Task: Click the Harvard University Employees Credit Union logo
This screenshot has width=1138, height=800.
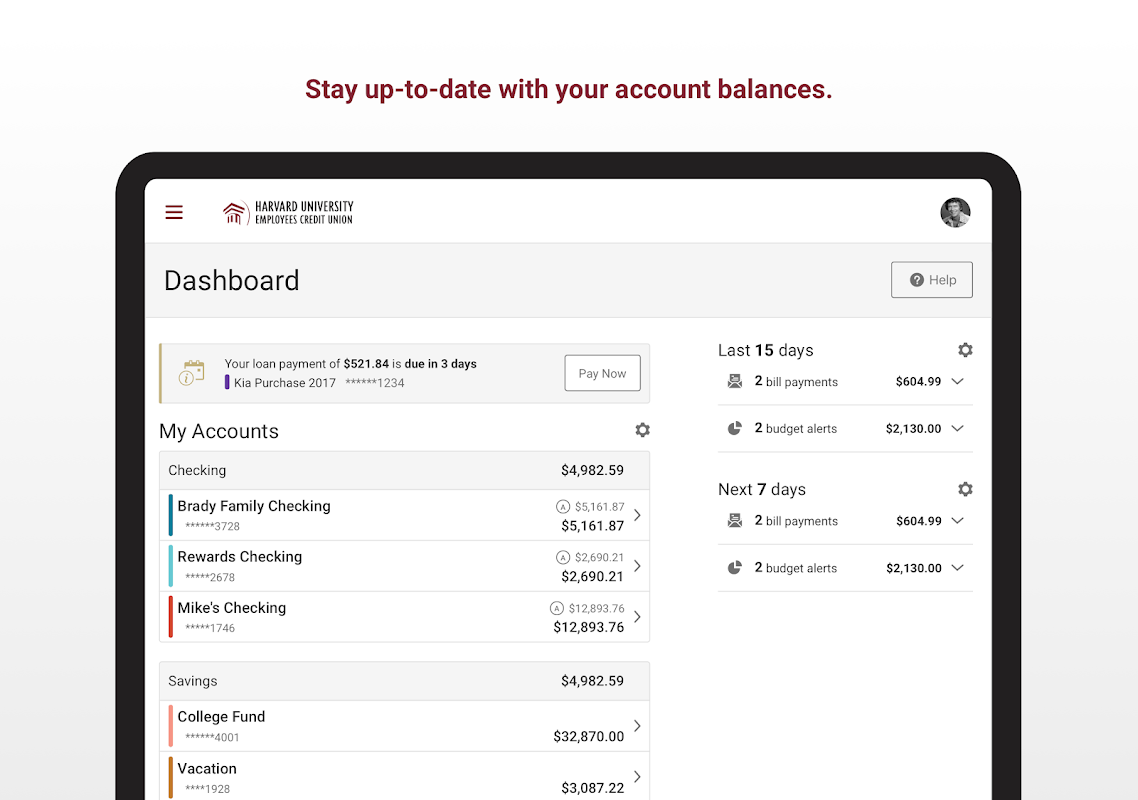Action: [x=287, y=213]
